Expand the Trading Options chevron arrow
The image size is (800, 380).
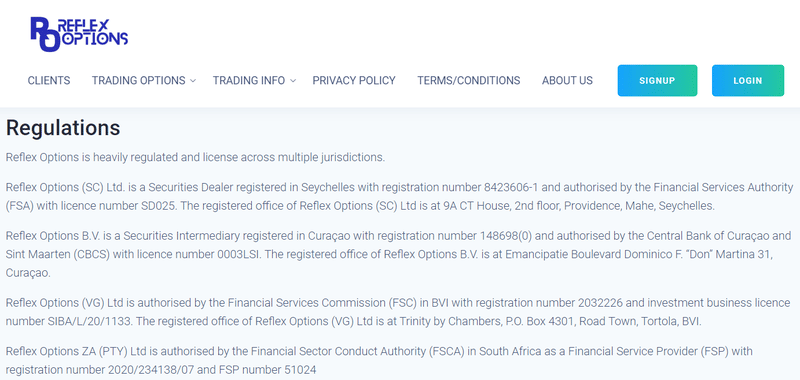(x=193, y=81)
